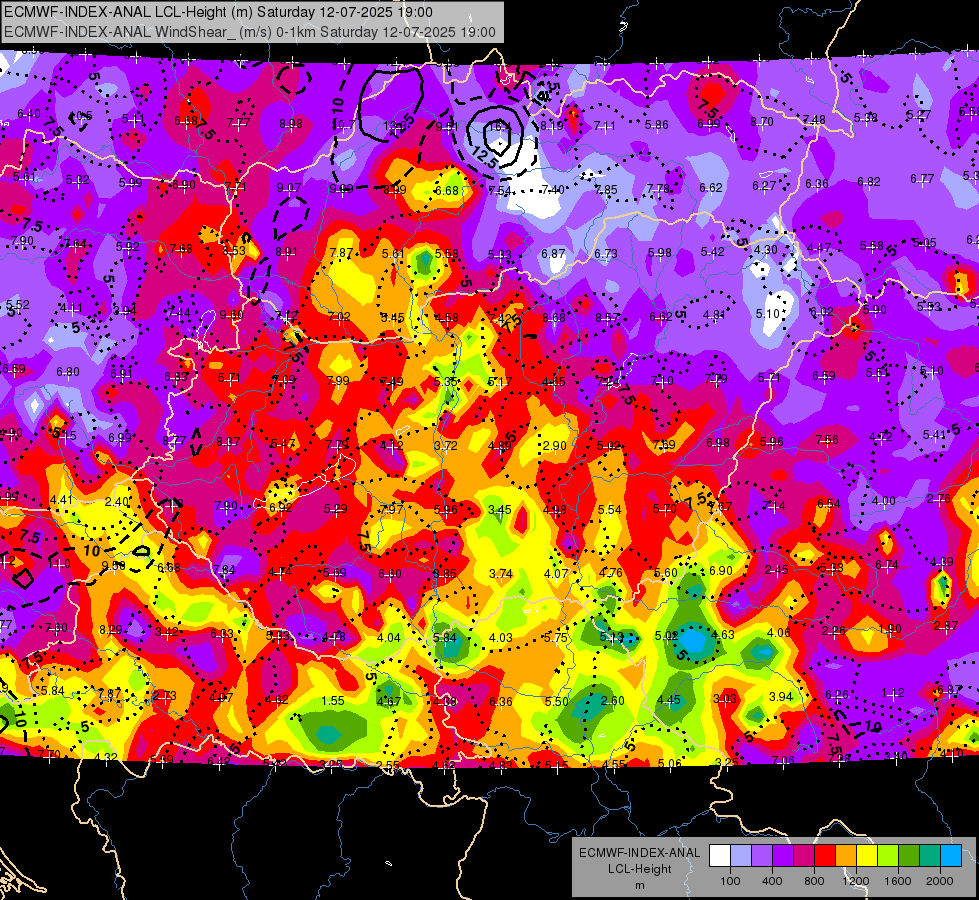Click the wind shear value 9.60
979x900 pixels.
(x=231, y=315)
